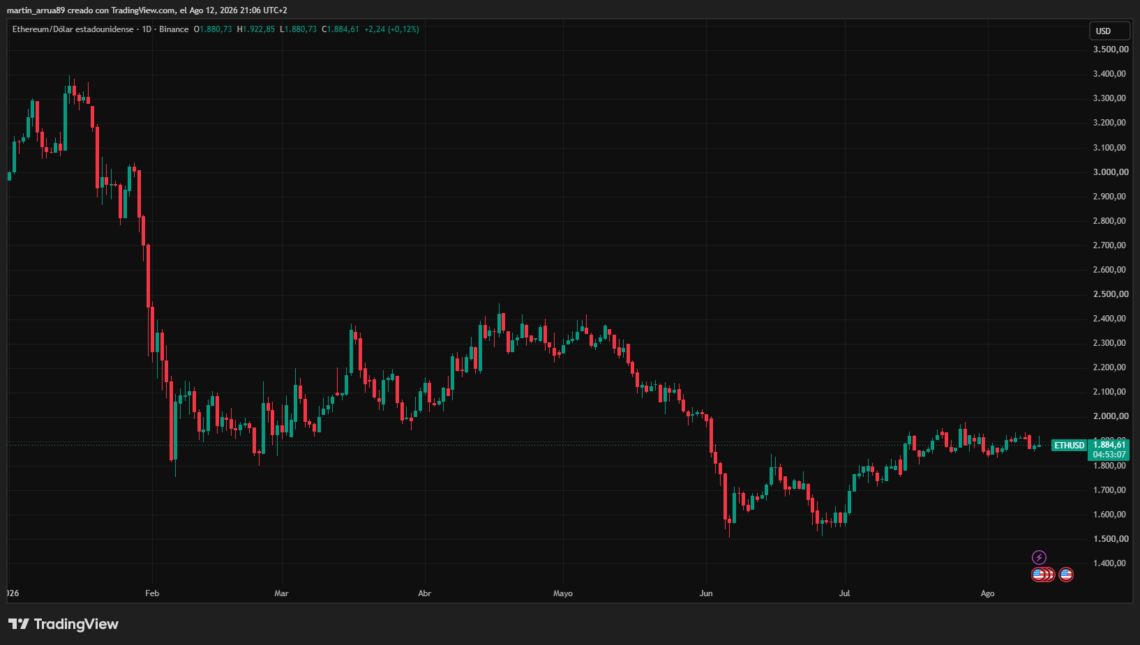
Task: Click the 2.600,00 price scale label
Action: click(x=1110, y=270)
